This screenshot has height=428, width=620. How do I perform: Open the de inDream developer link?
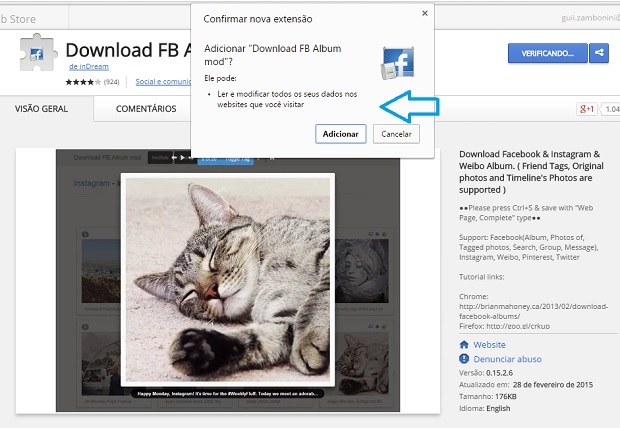click(89, 67)
